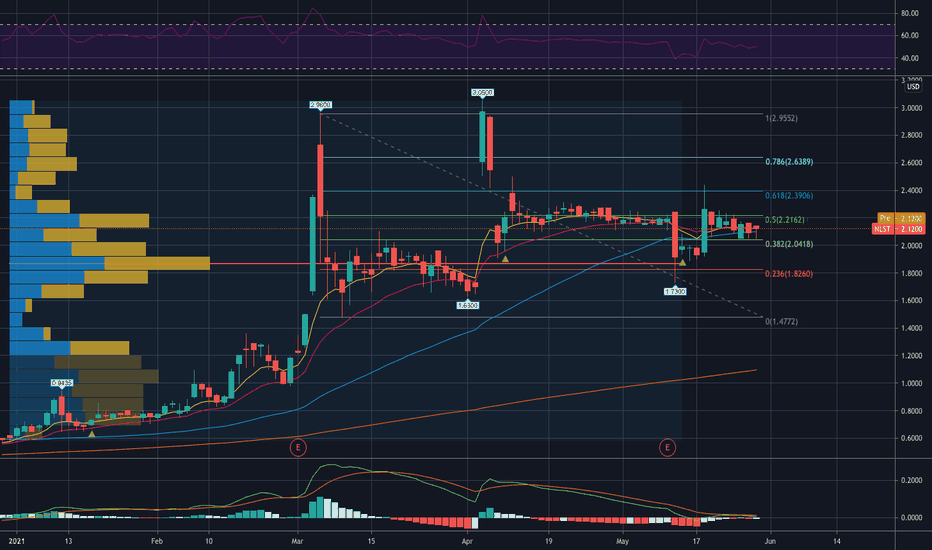Click the 2.6000 price axis label
The height and width of the screenshot is (550, 932).
911,163
